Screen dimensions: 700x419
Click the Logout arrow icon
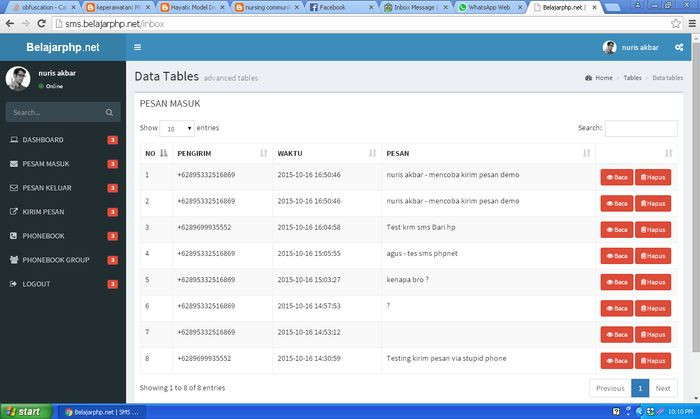[13, 284]
